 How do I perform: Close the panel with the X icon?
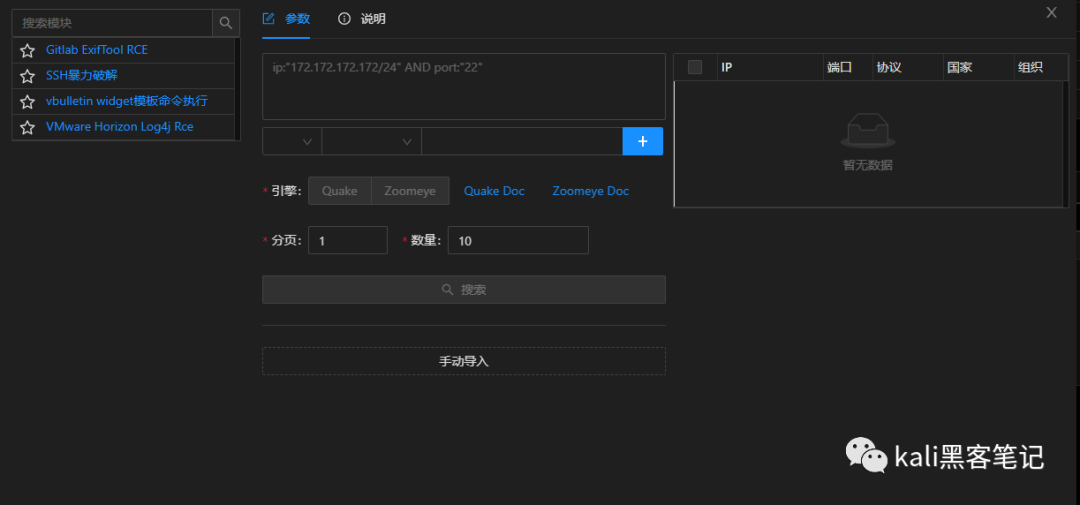click(x=1051, y=13)
